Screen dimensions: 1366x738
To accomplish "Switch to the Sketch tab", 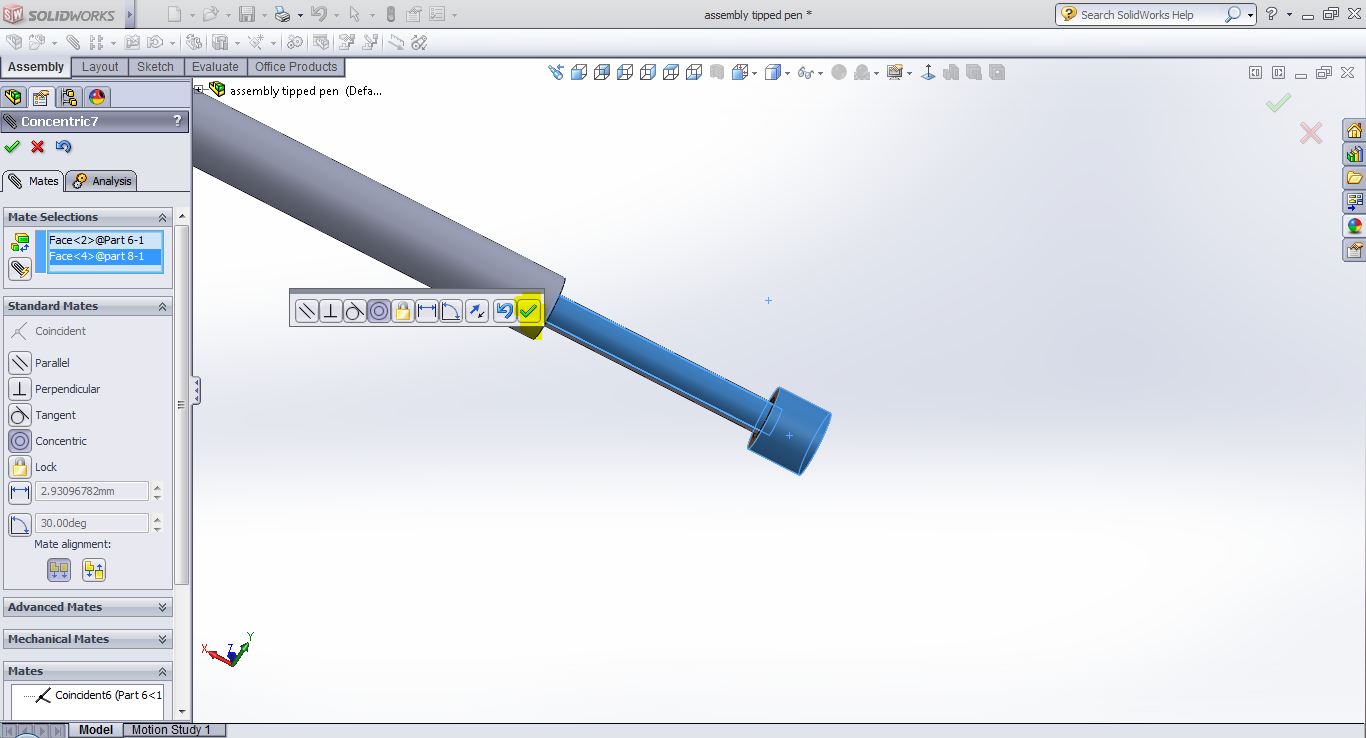I will tap(155, 67).
